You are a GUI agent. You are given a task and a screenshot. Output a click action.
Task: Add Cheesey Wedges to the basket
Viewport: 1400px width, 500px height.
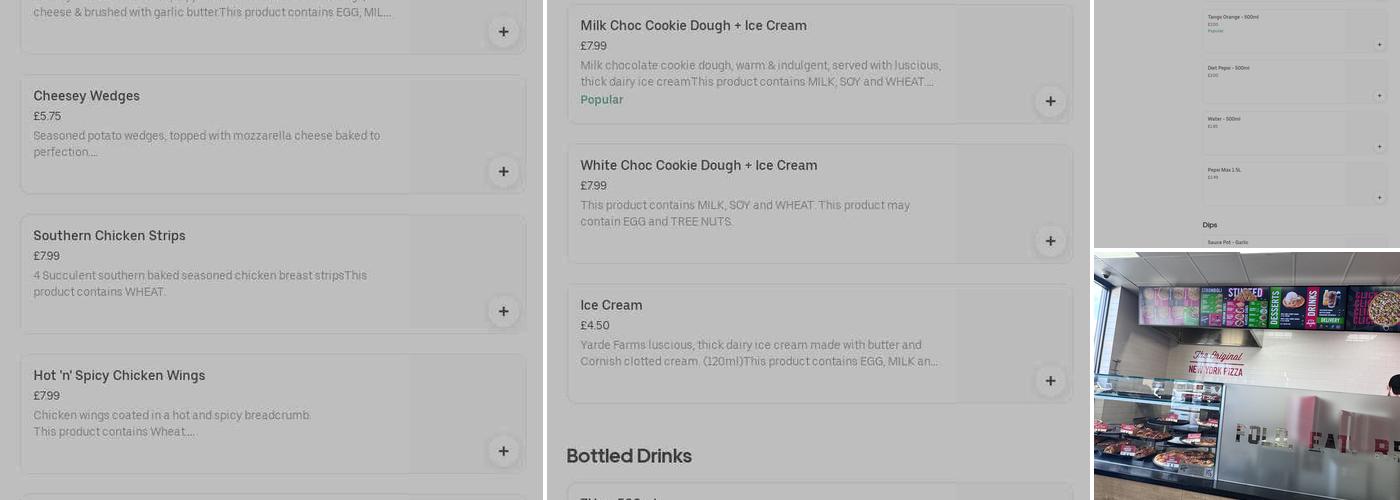pos(503,172)
